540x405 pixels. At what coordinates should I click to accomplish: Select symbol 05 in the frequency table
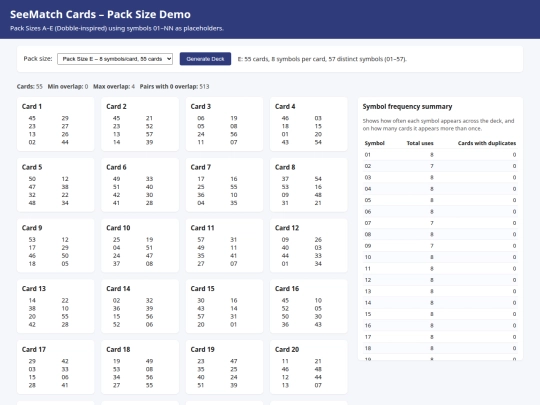point(440,200)
